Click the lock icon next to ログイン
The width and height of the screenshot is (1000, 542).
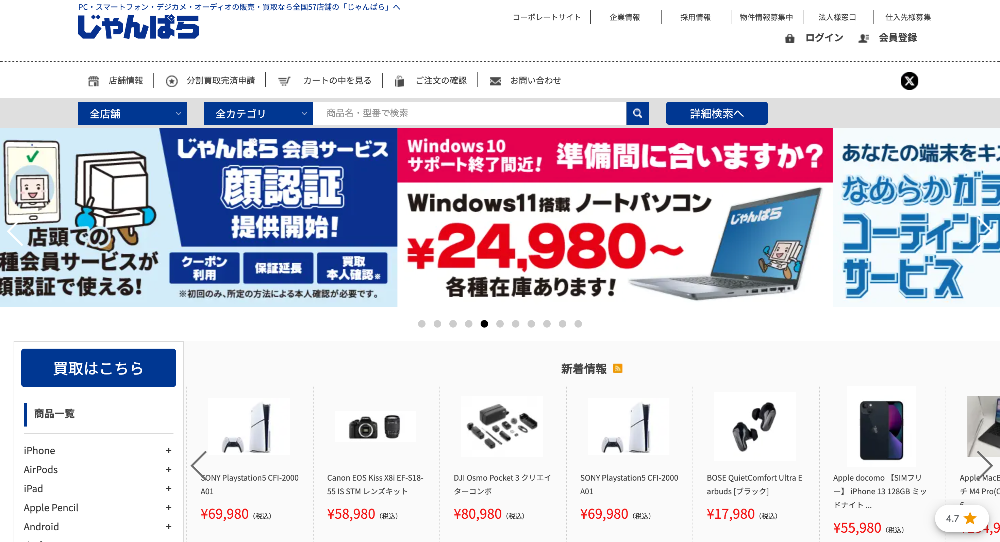tap(790, 38)
